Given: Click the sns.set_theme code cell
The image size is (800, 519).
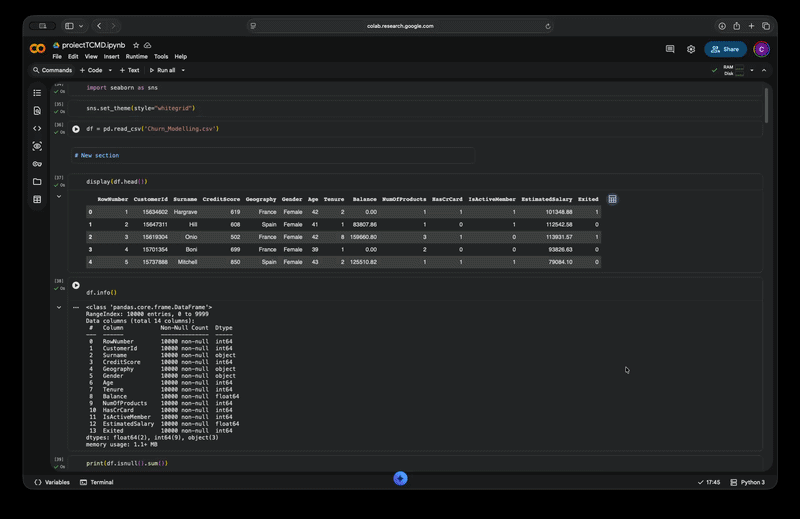Looking at the screenshot, I should coord(141,108).
